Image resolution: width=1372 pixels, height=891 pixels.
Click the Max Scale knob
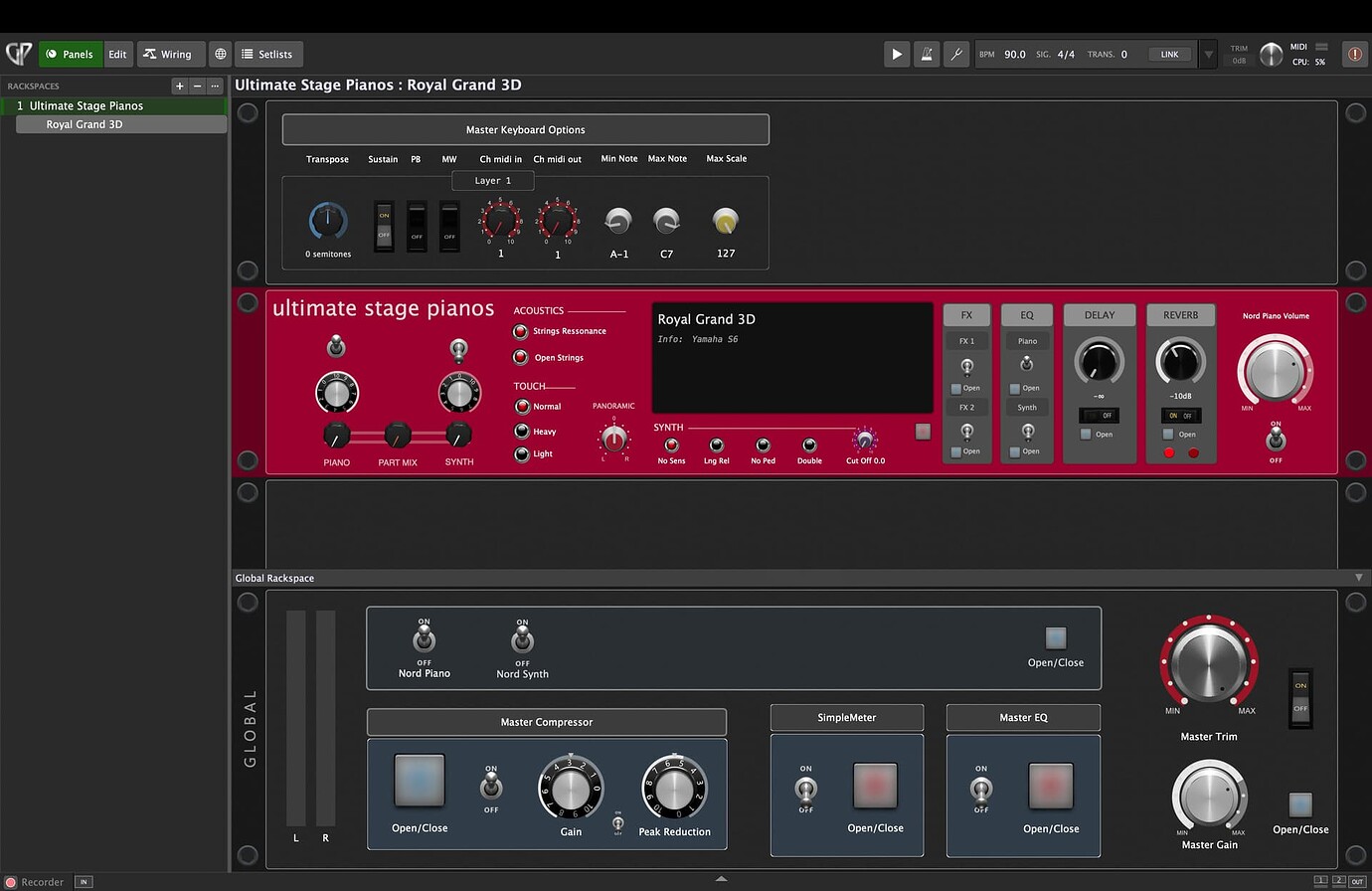pos(726,221)
